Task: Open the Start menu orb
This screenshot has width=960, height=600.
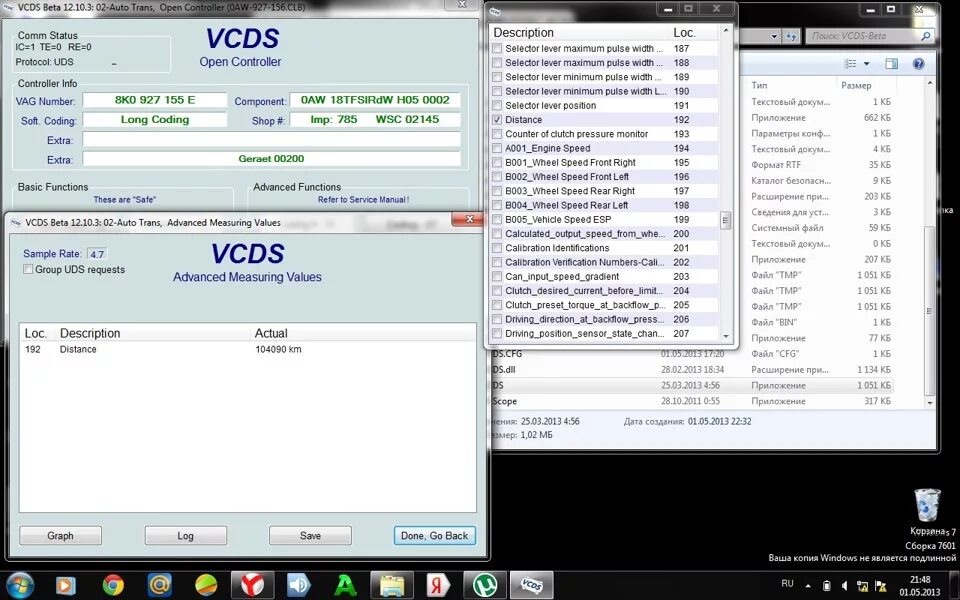Action: tap(20, 585)
